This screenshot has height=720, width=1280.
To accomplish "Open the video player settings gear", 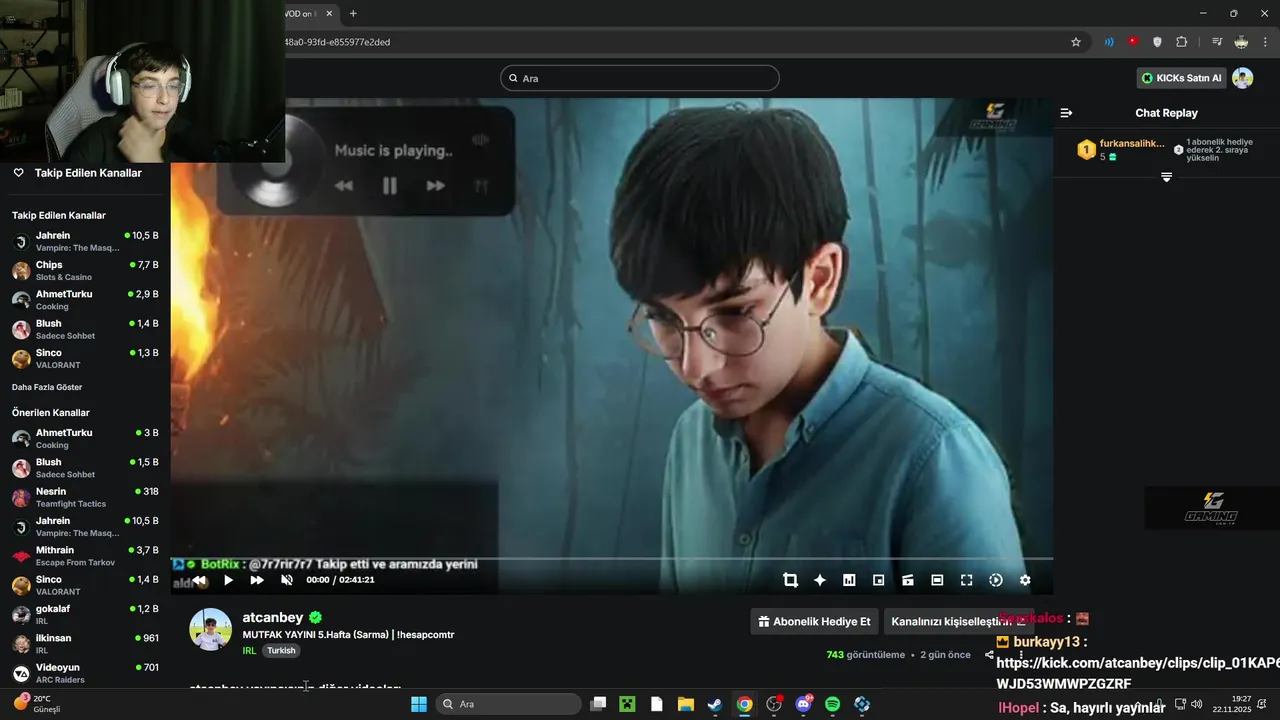I will (x=1025, y=580).
